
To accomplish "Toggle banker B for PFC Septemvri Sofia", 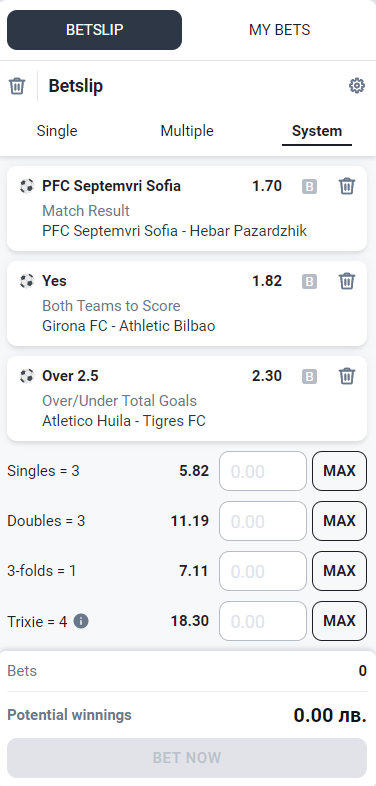I will pyautogui.click(x=309, y=187).
